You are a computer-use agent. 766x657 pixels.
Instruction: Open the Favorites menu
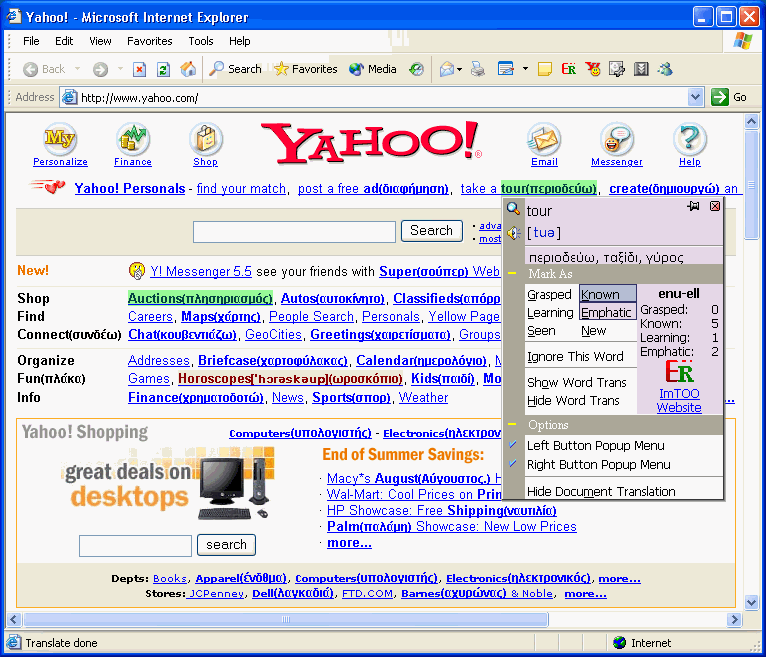coord(149,41)
